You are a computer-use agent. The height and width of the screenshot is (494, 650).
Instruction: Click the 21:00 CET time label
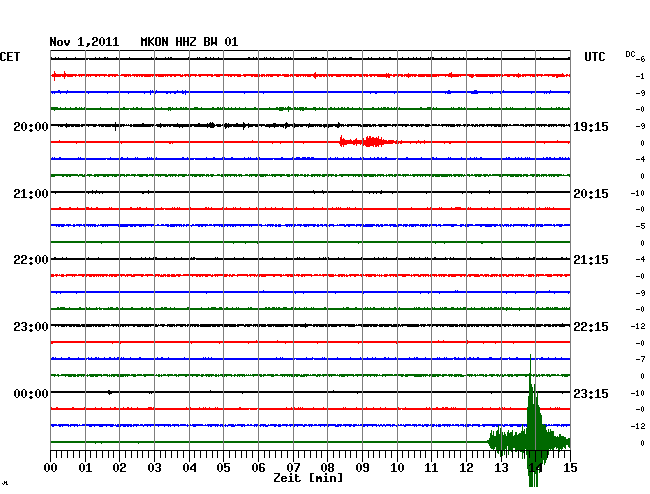31,194
